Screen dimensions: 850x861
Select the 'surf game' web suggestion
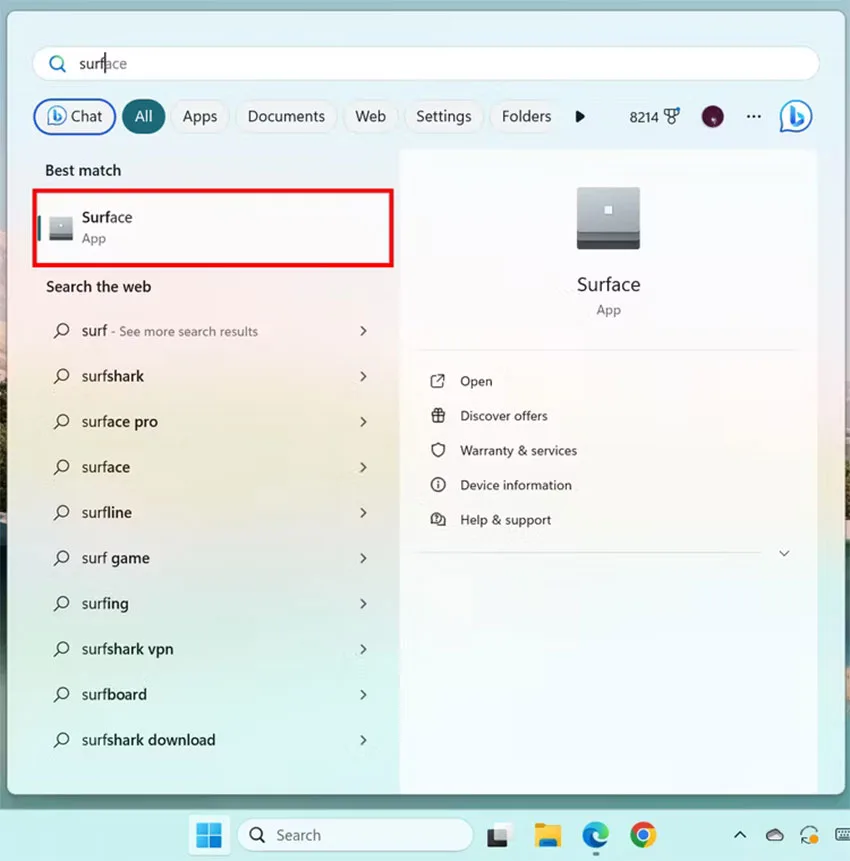[212, 558]
